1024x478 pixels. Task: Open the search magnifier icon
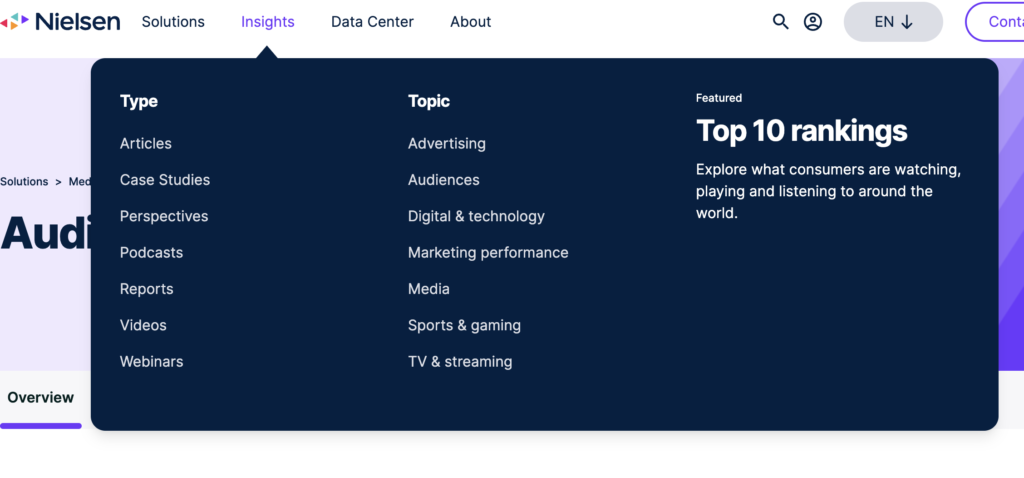pos(780,22)
